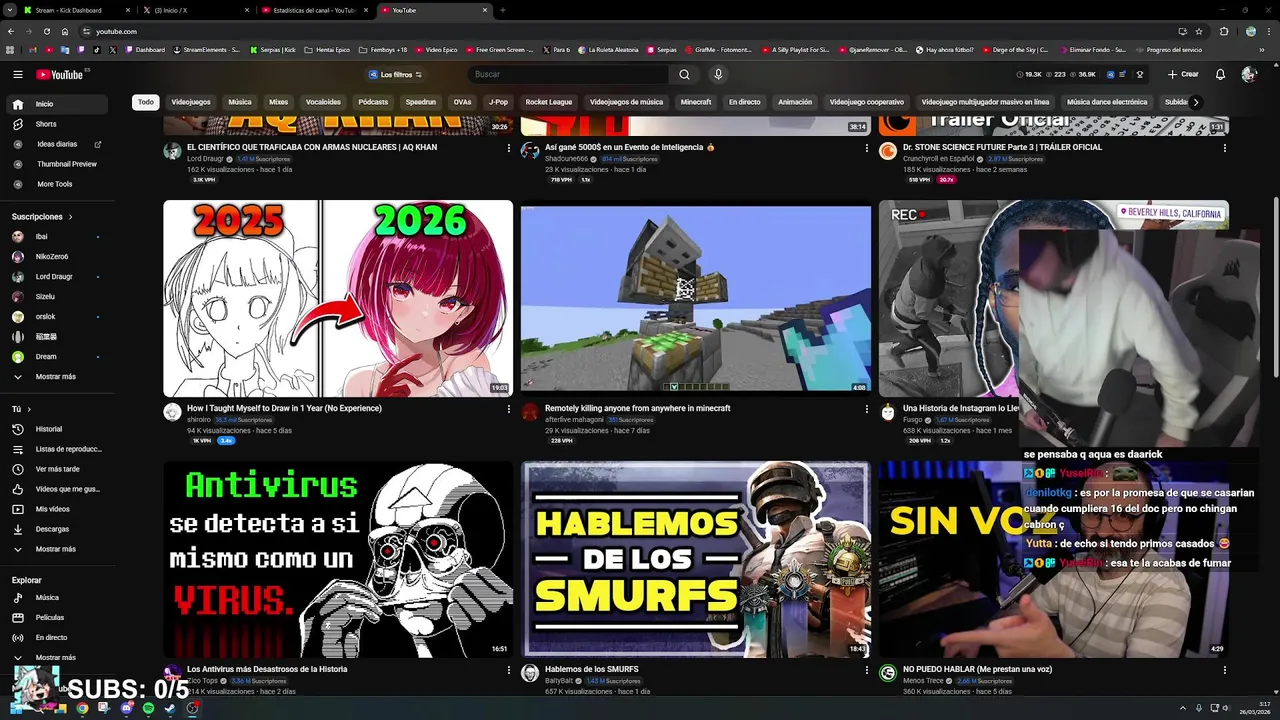Open options for Hablemos de los SMURFS

[x=866, y=670]
